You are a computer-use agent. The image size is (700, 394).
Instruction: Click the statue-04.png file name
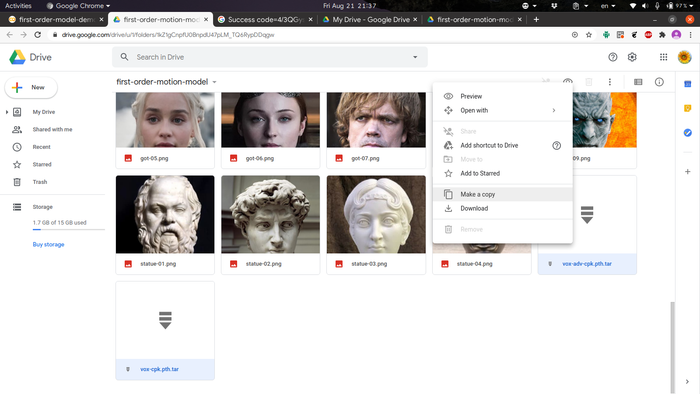click(475, 264)
